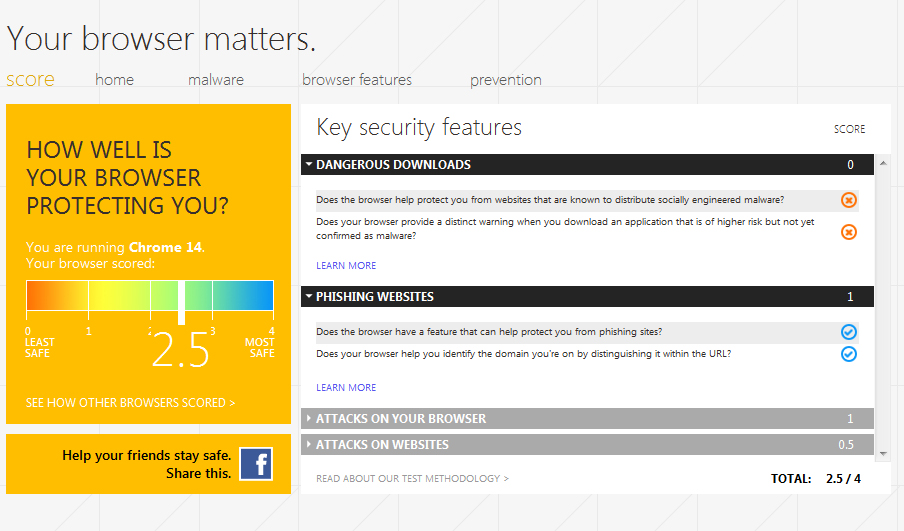This screenshot has height=531, width=904.
Task: Click the scrollbar down arrow in features panel
Action: [883, 454]
